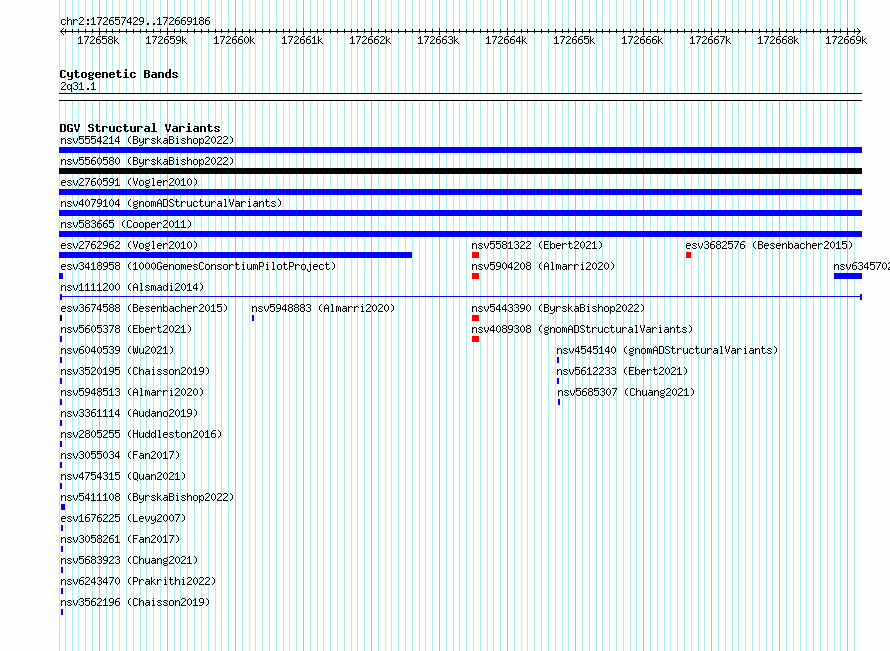This screenshot has height=651, width=890.
Task: Click the 2q31.1 band label
Action: click(x=78, y=86)
